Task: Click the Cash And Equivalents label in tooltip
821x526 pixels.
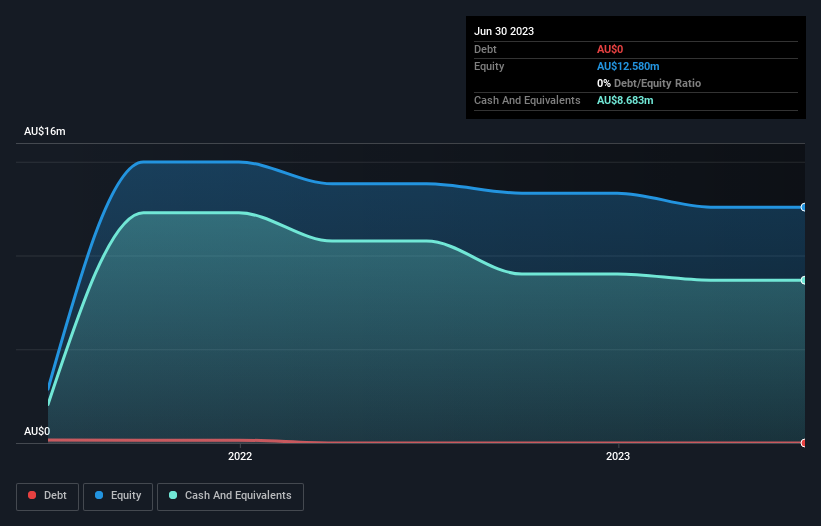Action: [x=527, y=100]
